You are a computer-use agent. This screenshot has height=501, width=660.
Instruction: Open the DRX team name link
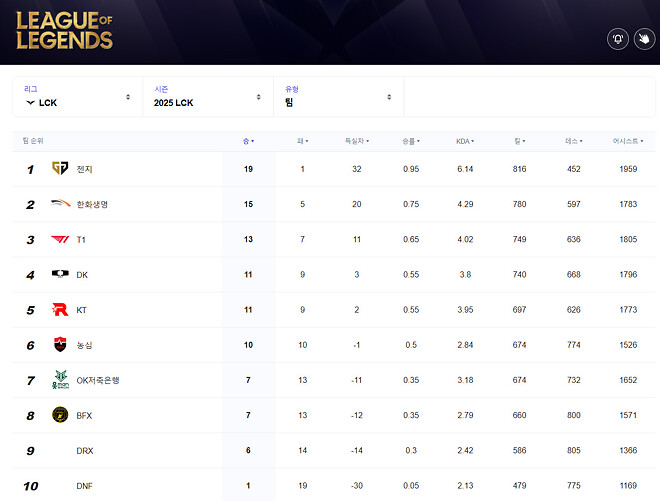click(85, 451)
